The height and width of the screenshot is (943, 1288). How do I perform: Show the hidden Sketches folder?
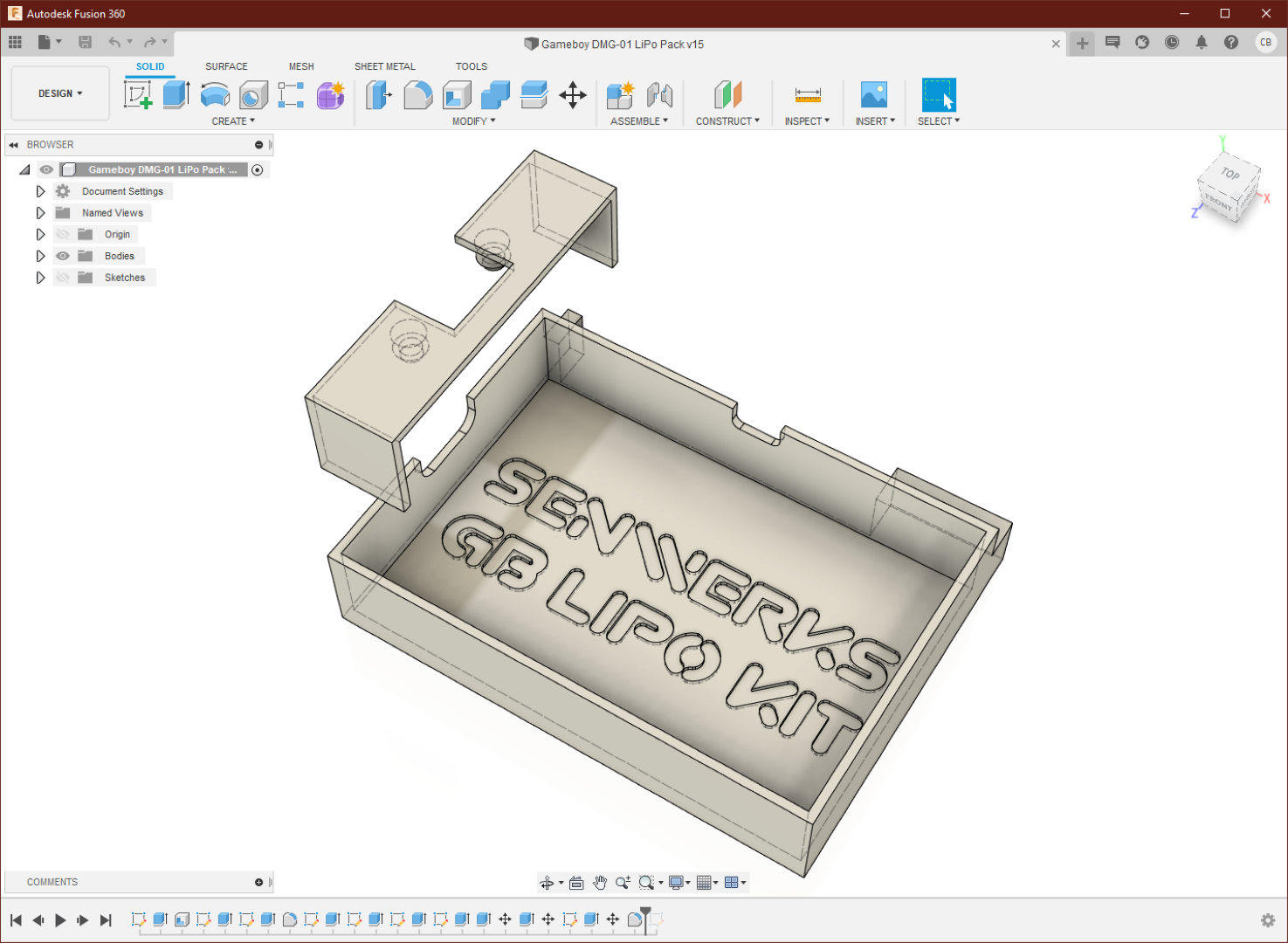pyautogui.click(x=63, y=278)
